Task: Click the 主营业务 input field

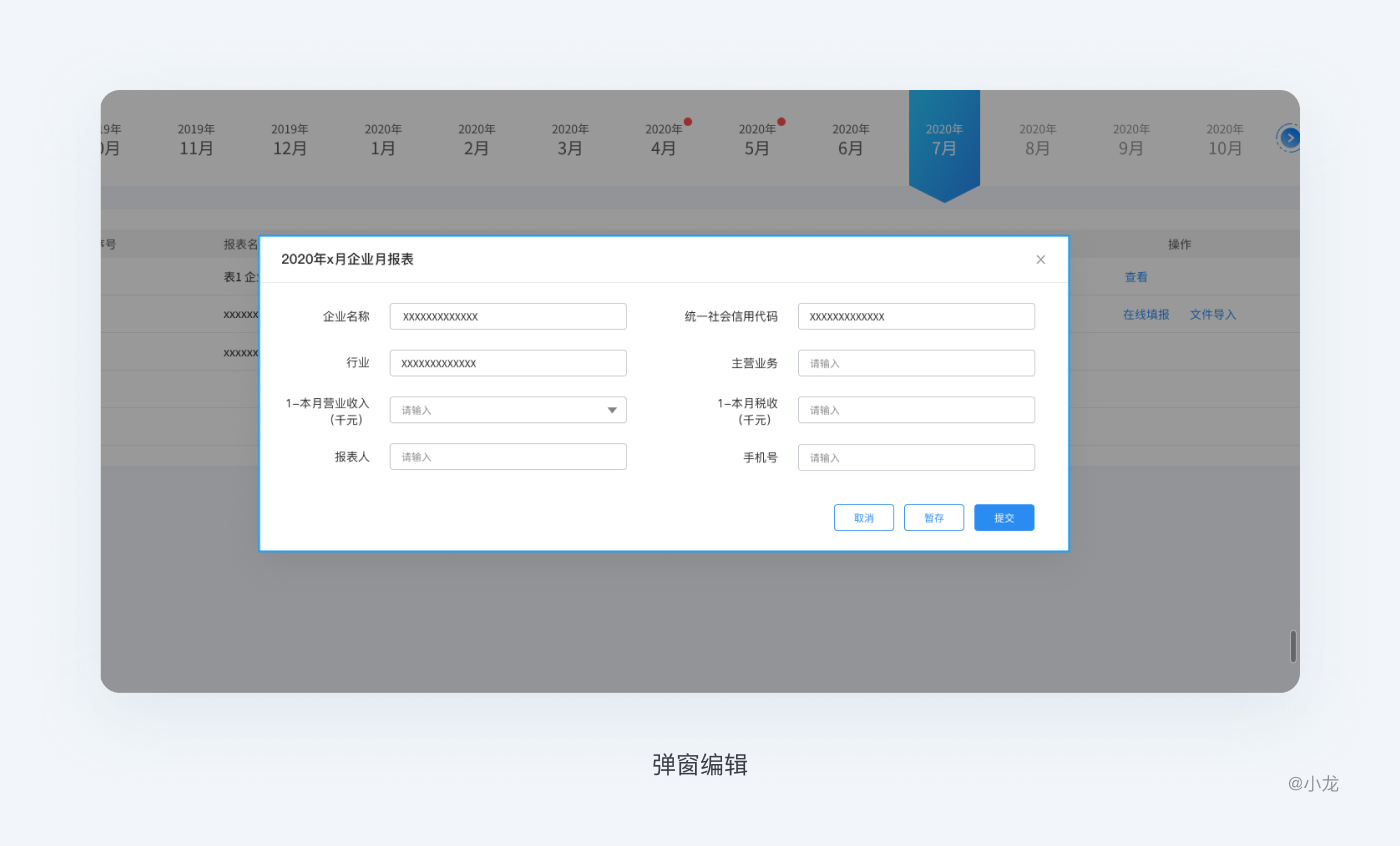Action: tap(916, 363)
